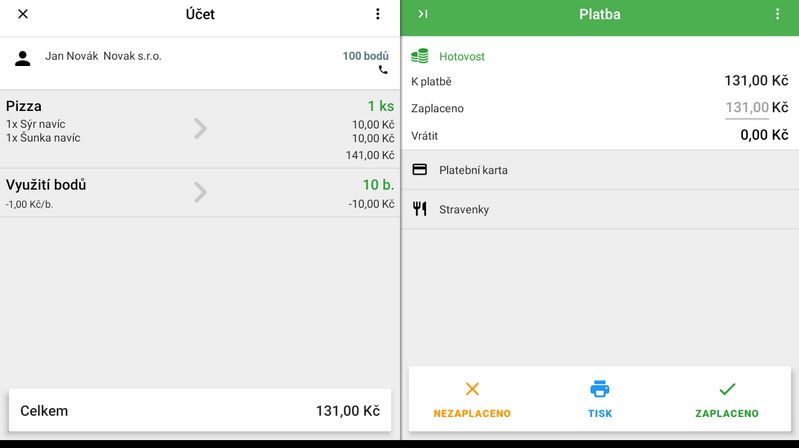Screen dimensions: 799x448
Task: Confirm payment with Zaplaceno button
Action: point(727,400)
